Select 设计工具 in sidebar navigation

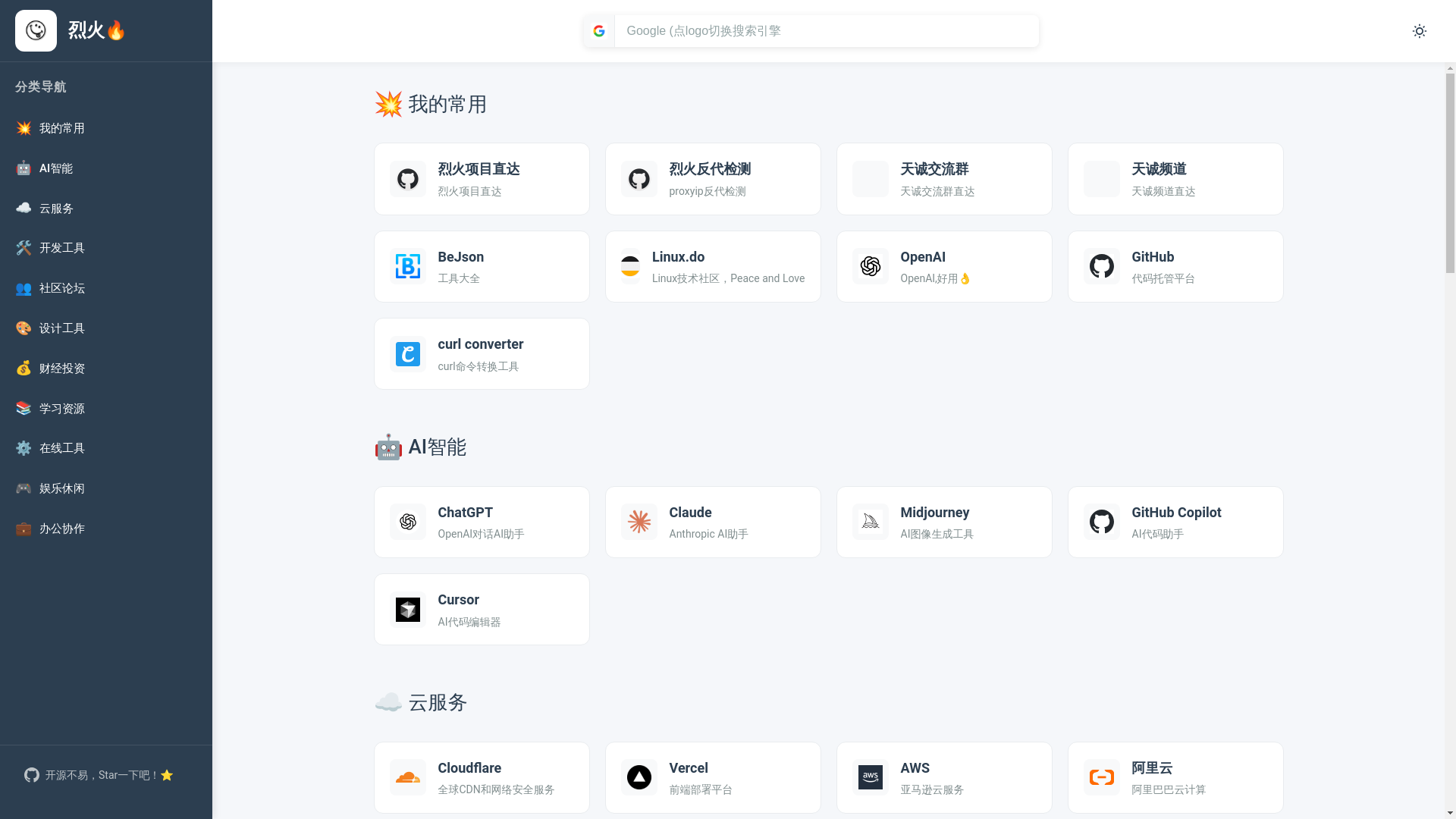click(x=106, y=328)
